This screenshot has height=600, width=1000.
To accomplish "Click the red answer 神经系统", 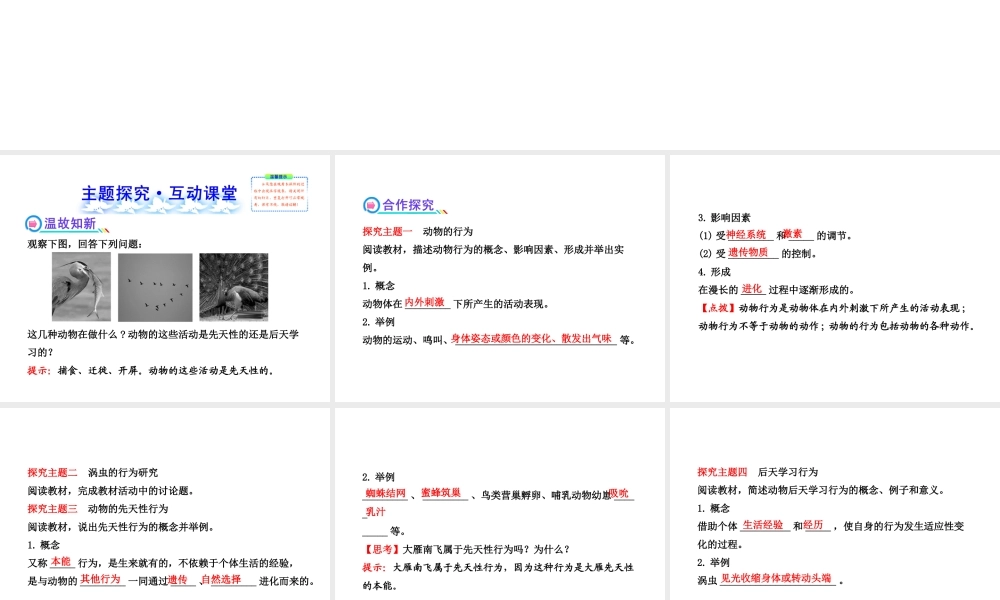I will tap(746, 235).
